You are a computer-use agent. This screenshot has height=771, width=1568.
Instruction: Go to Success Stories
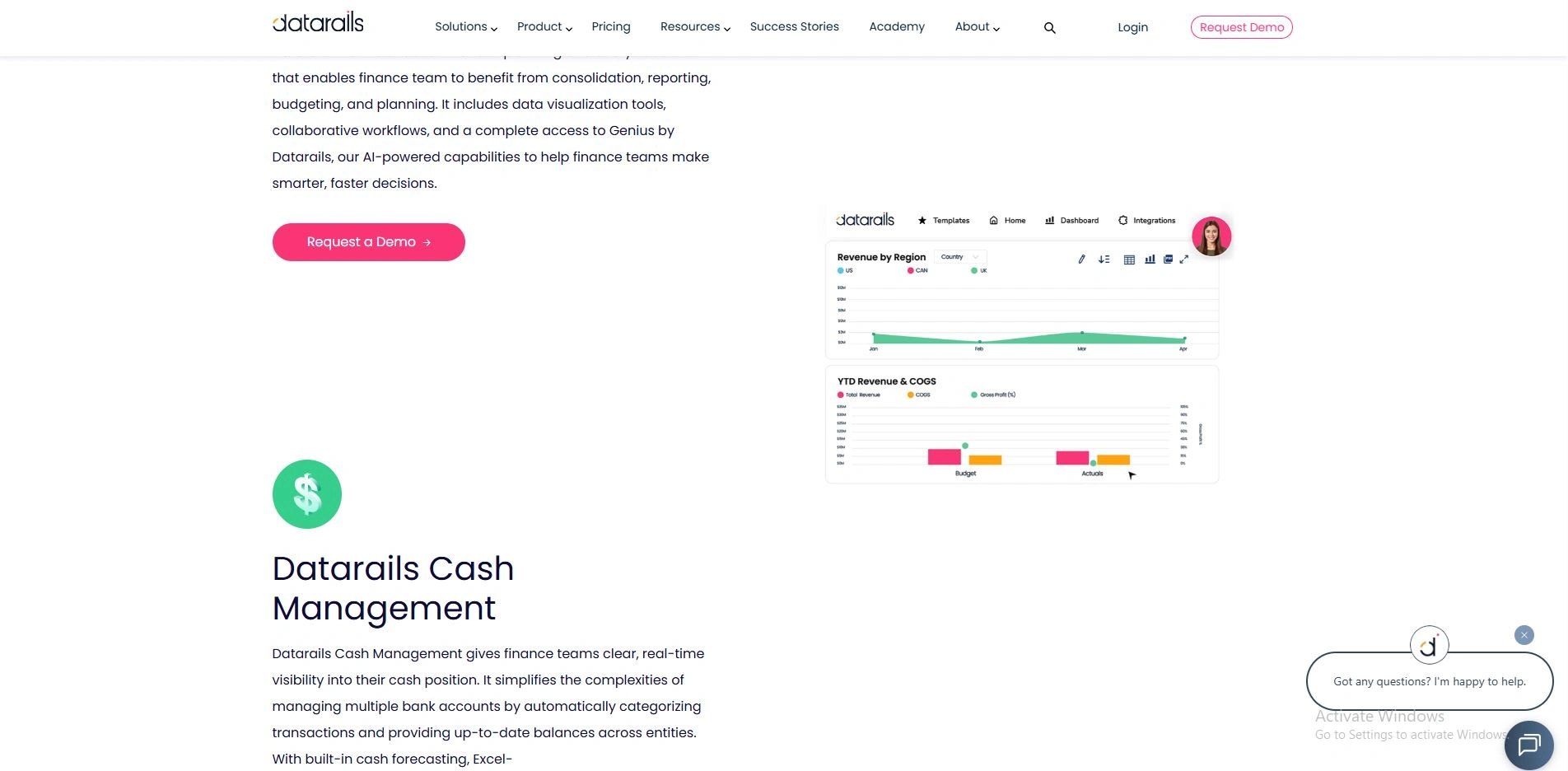click(x=794, y=27)
